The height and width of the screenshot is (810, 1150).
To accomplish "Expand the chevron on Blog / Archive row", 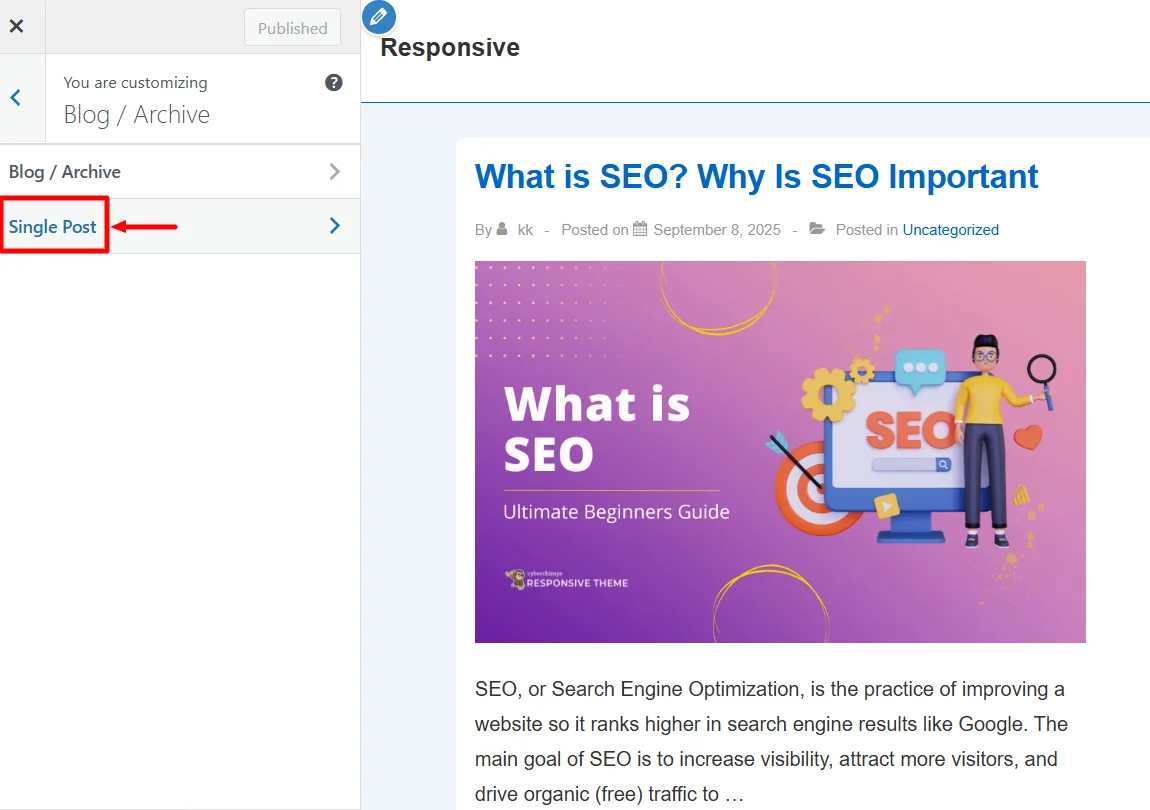I will pos(334,172).
